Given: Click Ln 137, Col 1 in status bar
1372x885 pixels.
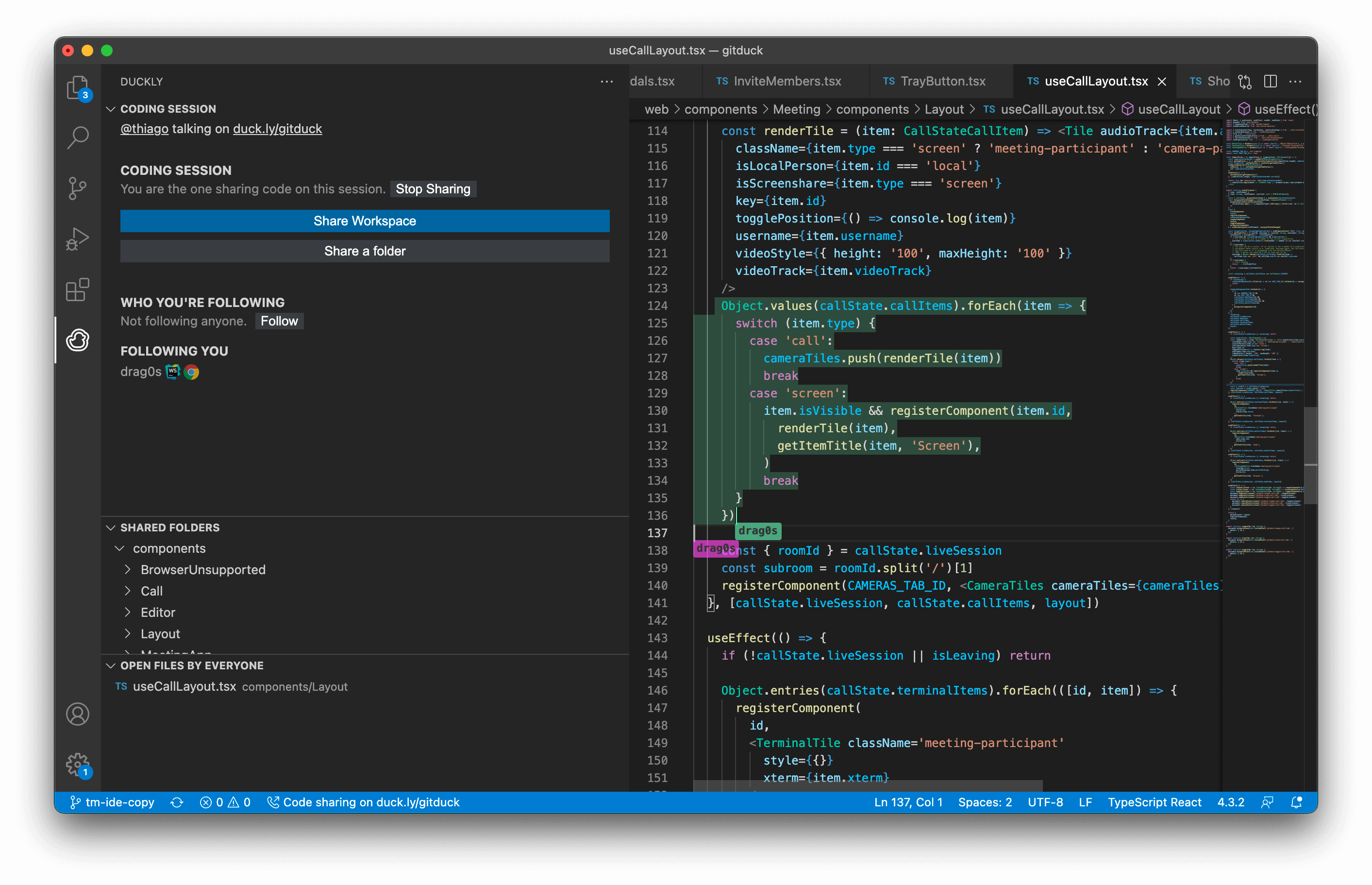Looking at the screenshot, I should pyautogui.click(x=908, y=802).
